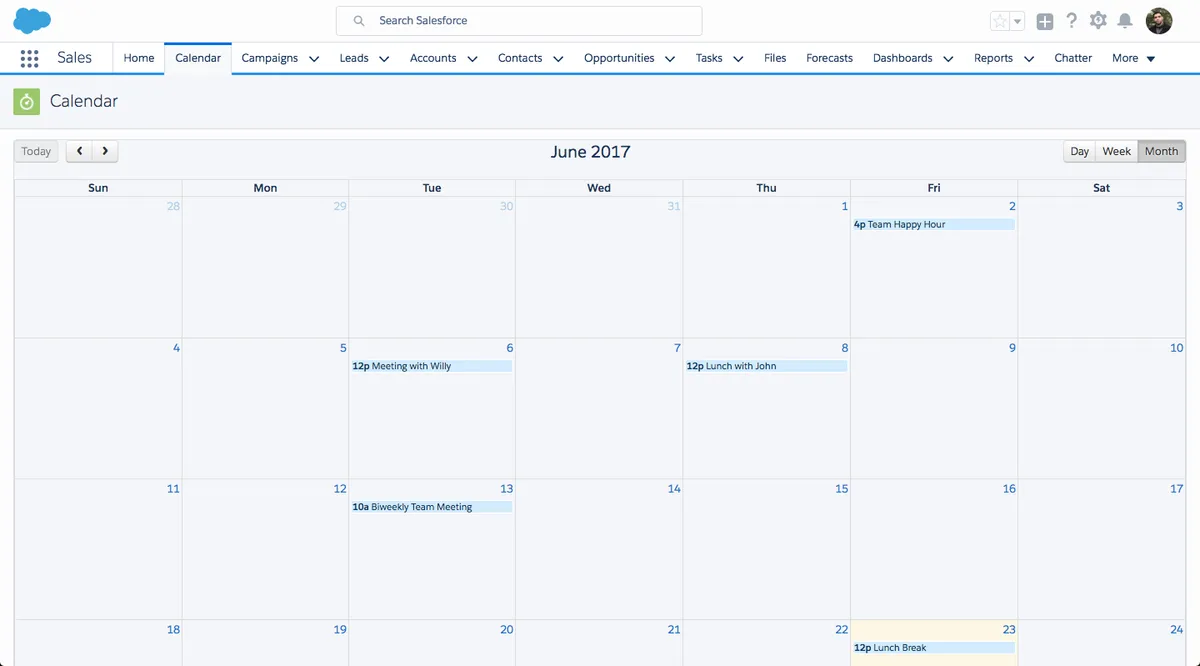The image size is (1200, 666).
Task: Open the global actions plus icon
Action: (x=1045, y=21)
